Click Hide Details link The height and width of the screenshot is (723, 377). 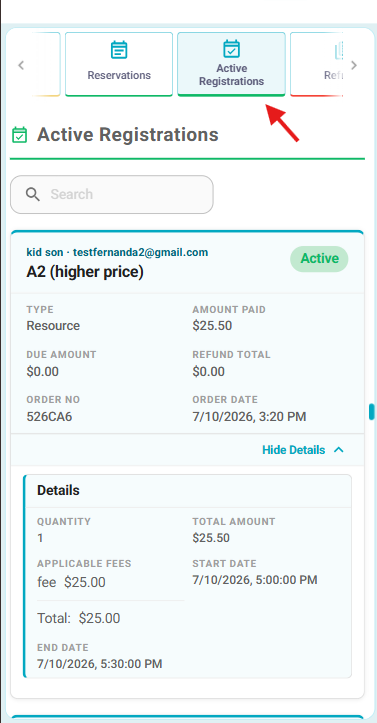coord(294,450)
